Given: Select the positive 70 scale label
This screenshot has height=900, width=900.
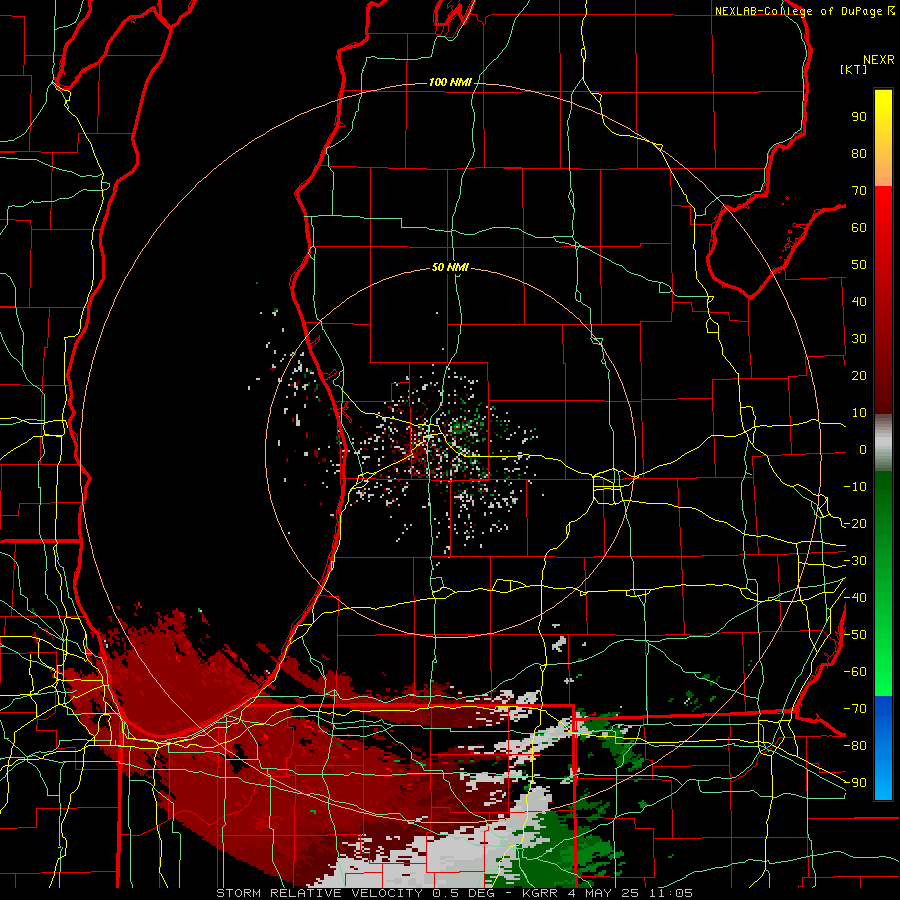Looking at the screenshot, I should click(859, 191).
